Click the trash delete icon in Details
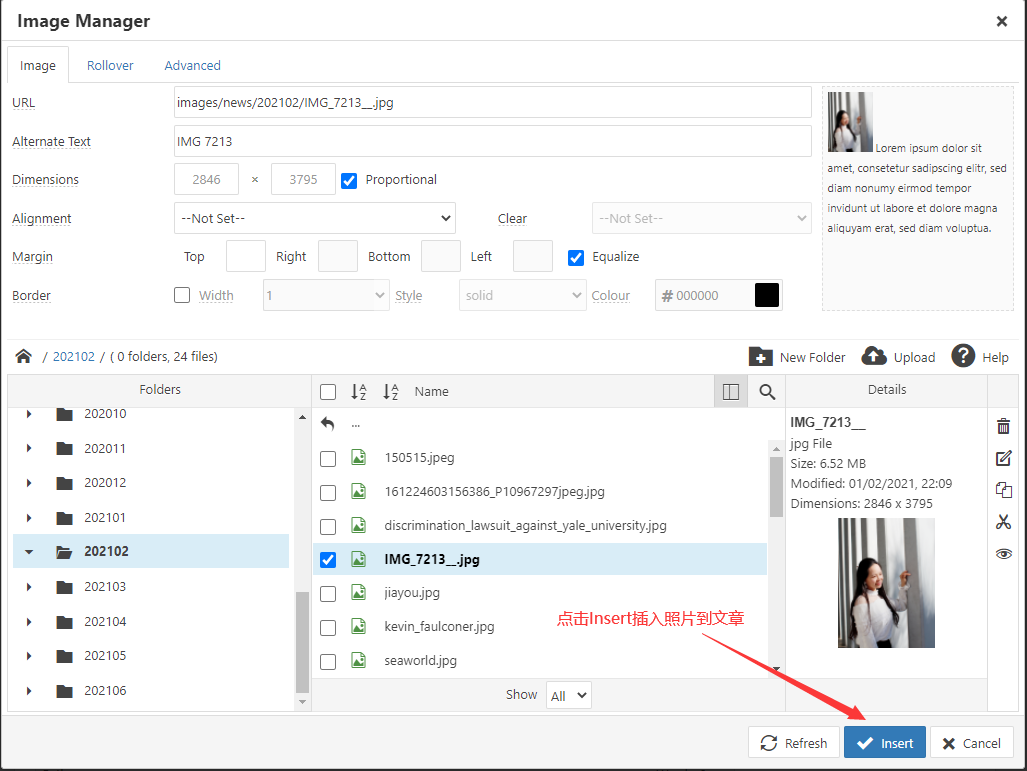 (1003, 426)
